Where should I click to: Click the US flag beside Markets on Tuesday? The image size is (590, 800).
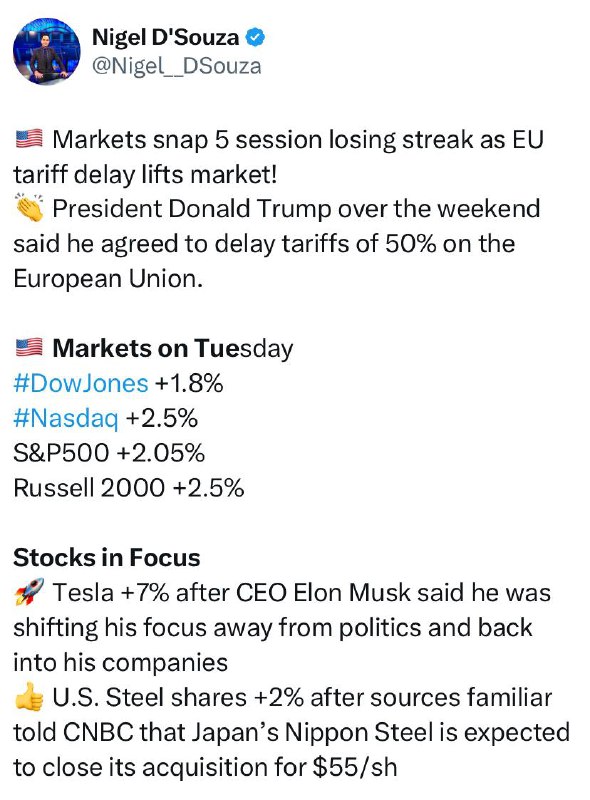pos(29,348)
